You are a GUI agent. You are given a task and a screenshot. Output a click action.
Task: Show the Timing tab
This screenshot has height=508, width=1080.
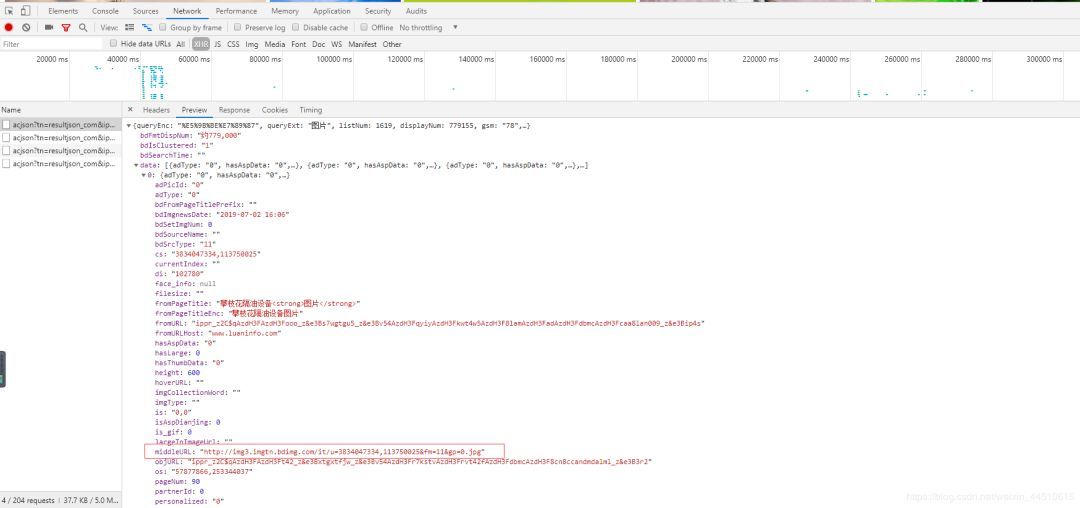tap(311, 109)
